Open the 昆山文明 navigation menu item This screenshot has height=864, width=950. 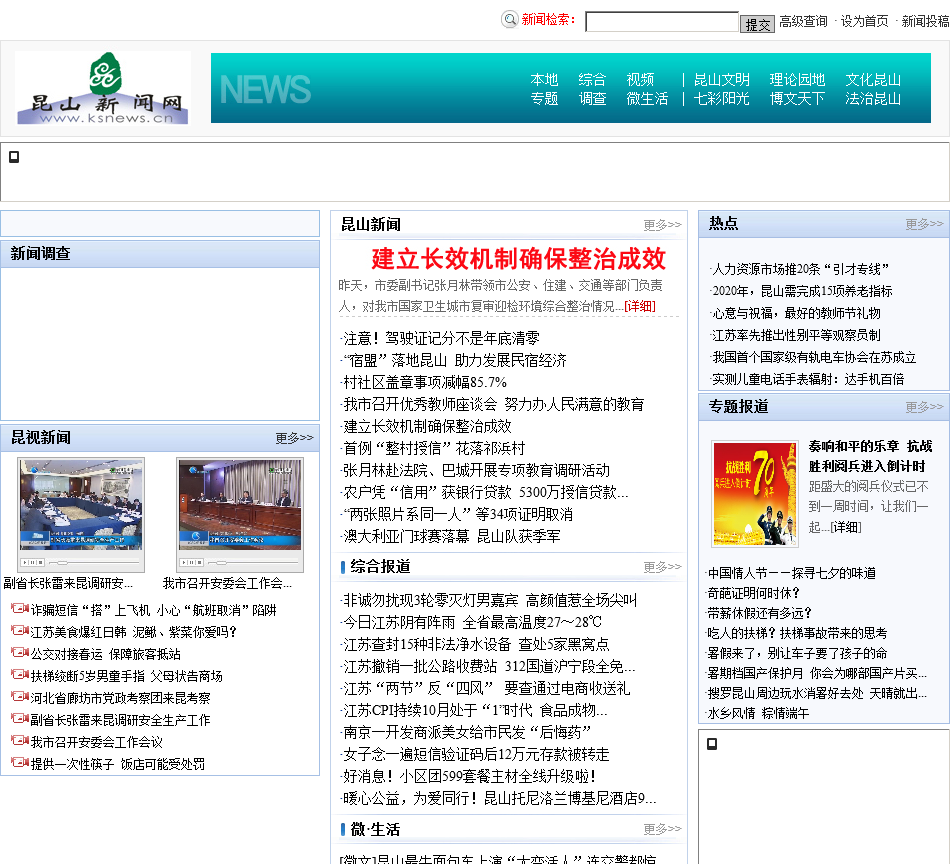721,80
